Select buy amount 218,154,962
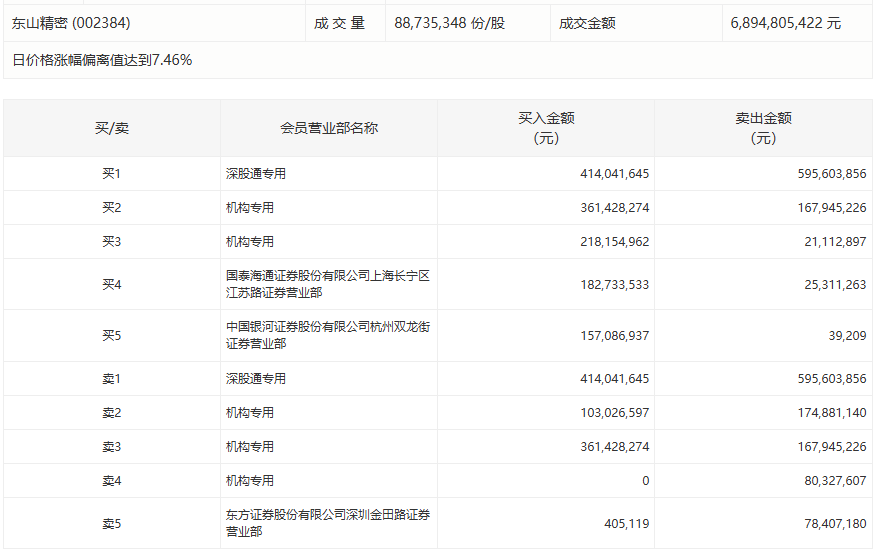 tap(614, 242)
